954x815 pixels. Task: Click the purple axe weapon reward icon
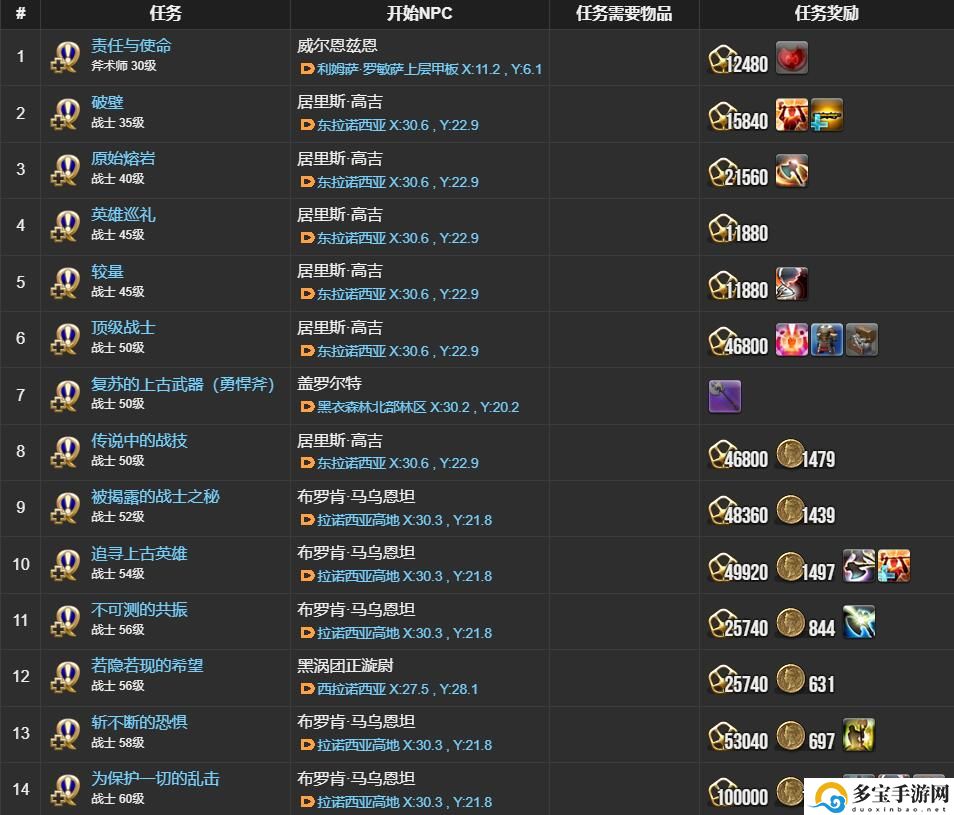click(725, 397)
